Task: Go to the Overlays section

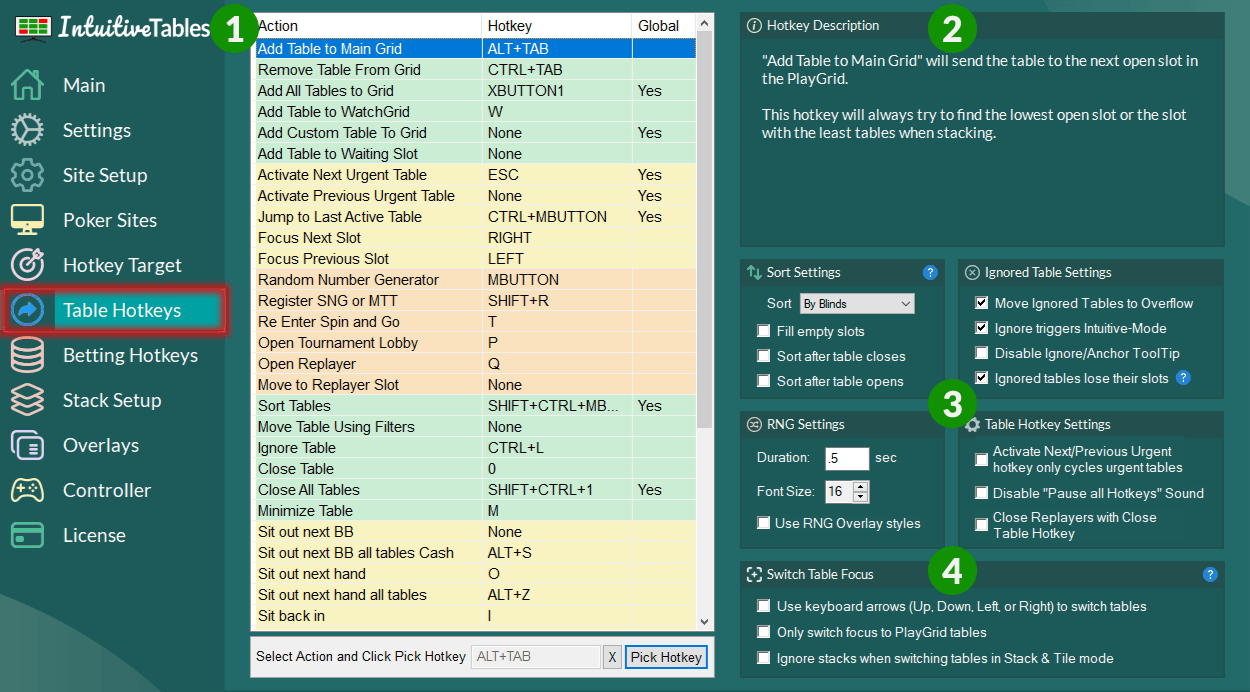Action: [101, 445]
